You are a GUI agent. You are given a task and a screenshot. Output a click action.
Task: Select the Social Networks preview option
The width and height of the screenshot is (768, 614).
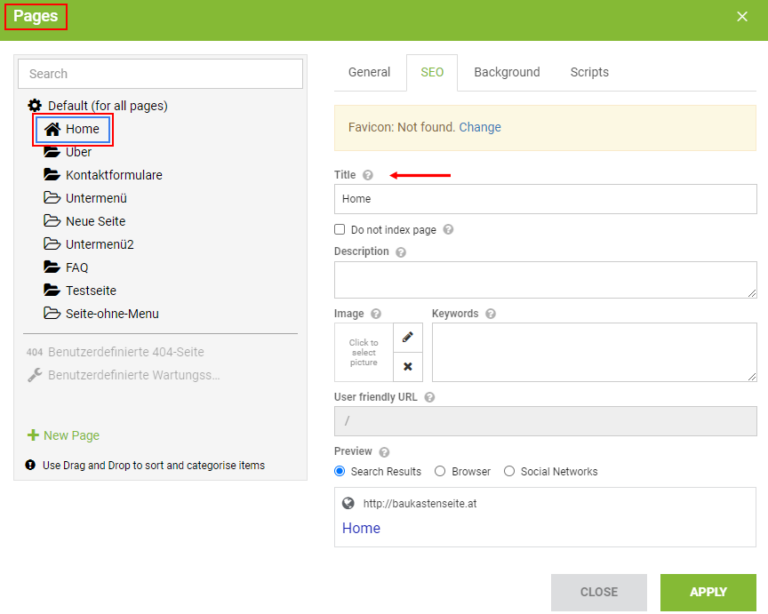click(x=509, y=471)
